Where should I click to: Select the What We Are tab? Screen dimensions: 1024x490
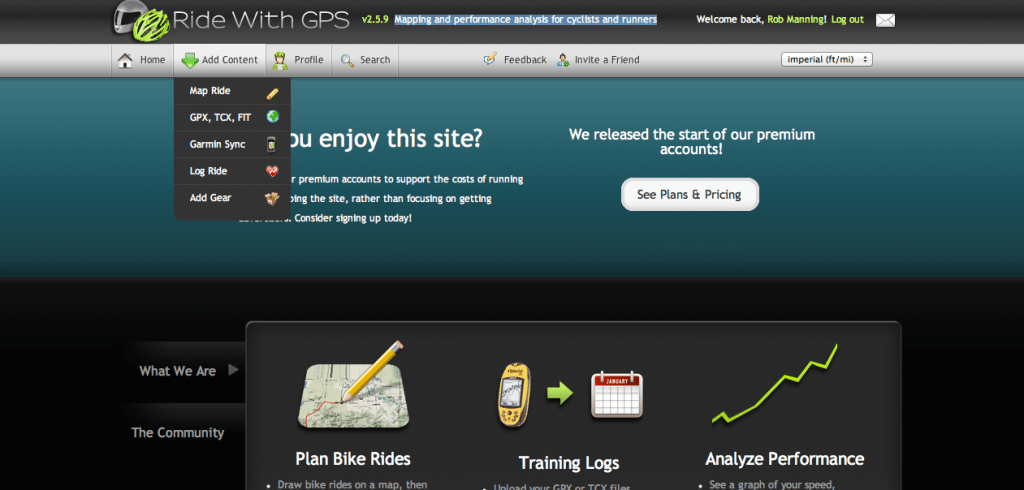coord(180,371)
